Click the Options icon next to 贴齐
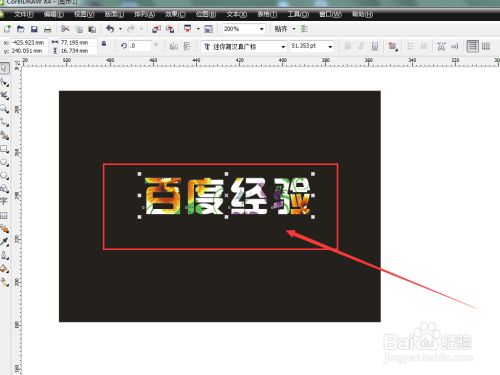 click(x=304, y=29)
